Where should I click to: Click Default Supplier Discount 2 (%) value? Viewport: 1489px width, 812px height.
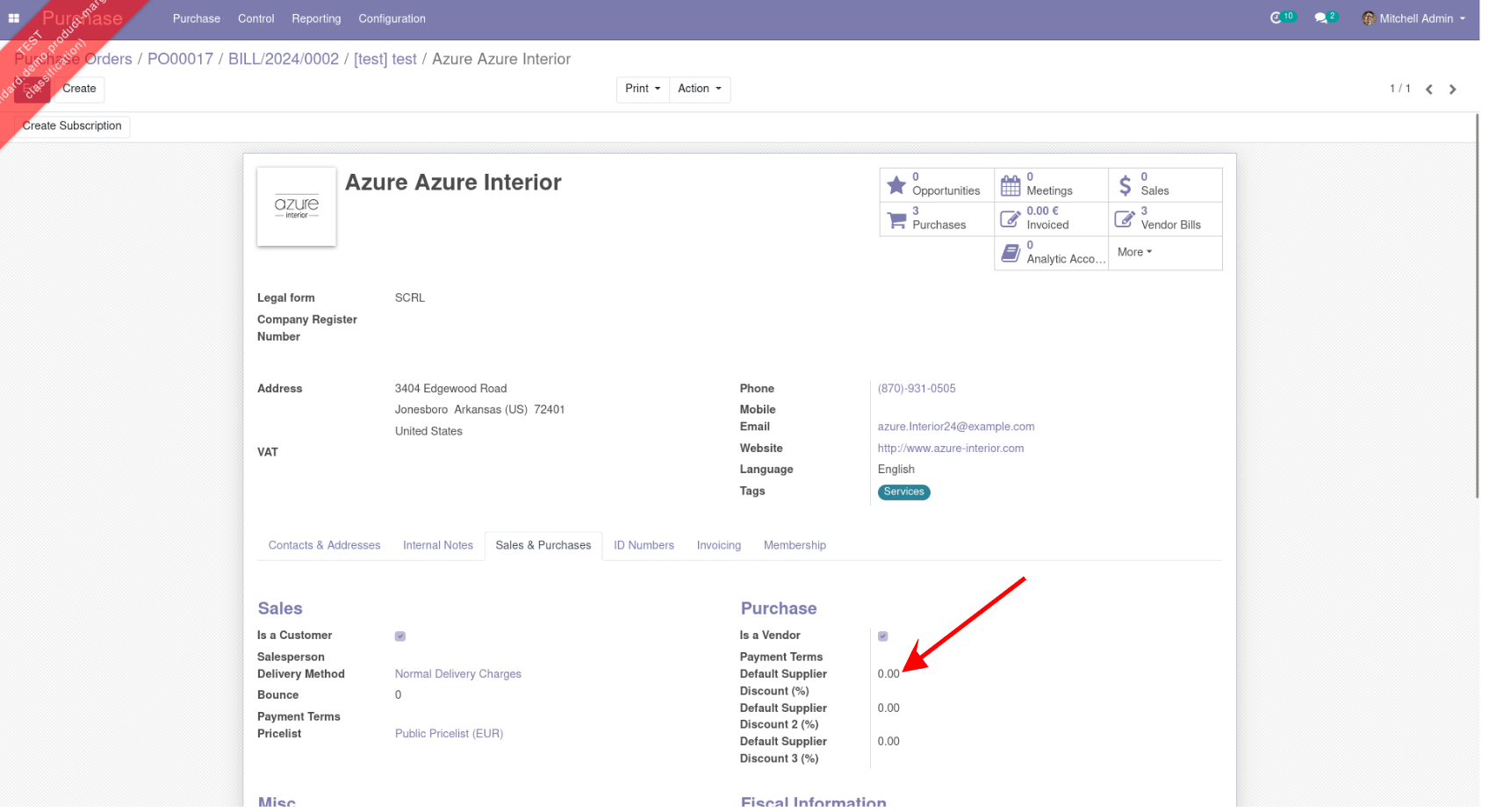pyautogui.click(x=888, y=708)
